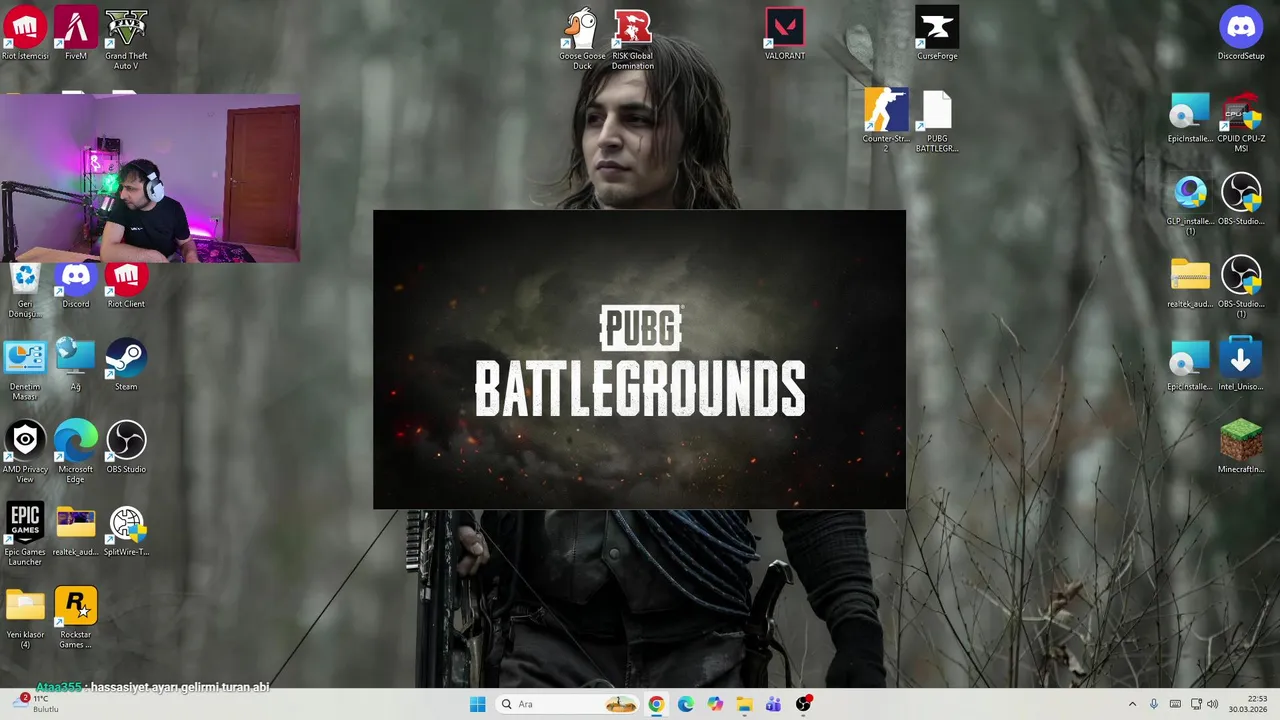Open the OBS Studio shortcut beside Microsoft Edge
The width and height of the screenshot is (1280, 720).
126,448
